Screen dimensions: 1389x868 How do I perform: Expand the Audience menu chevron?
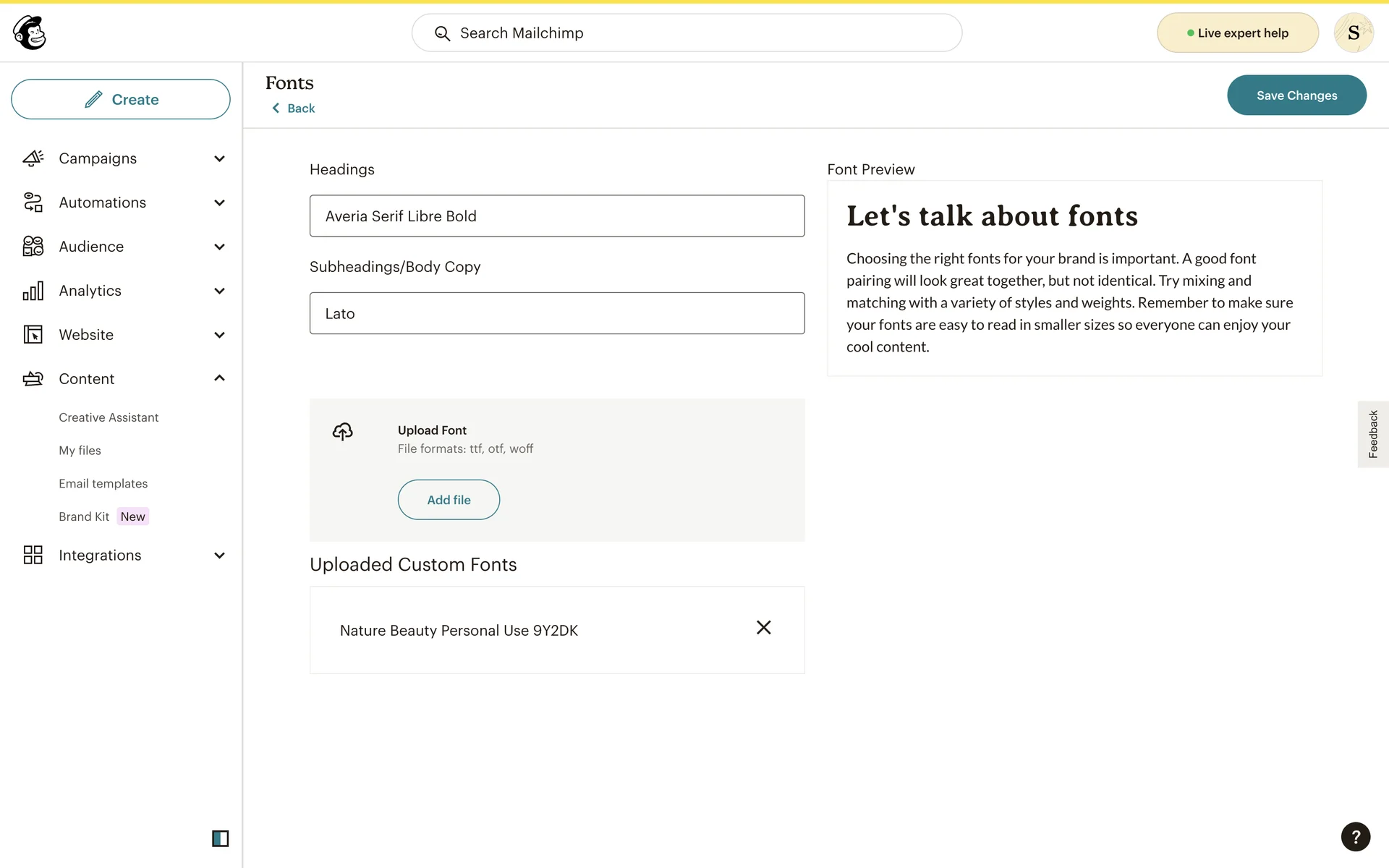(x=219, y=247)
